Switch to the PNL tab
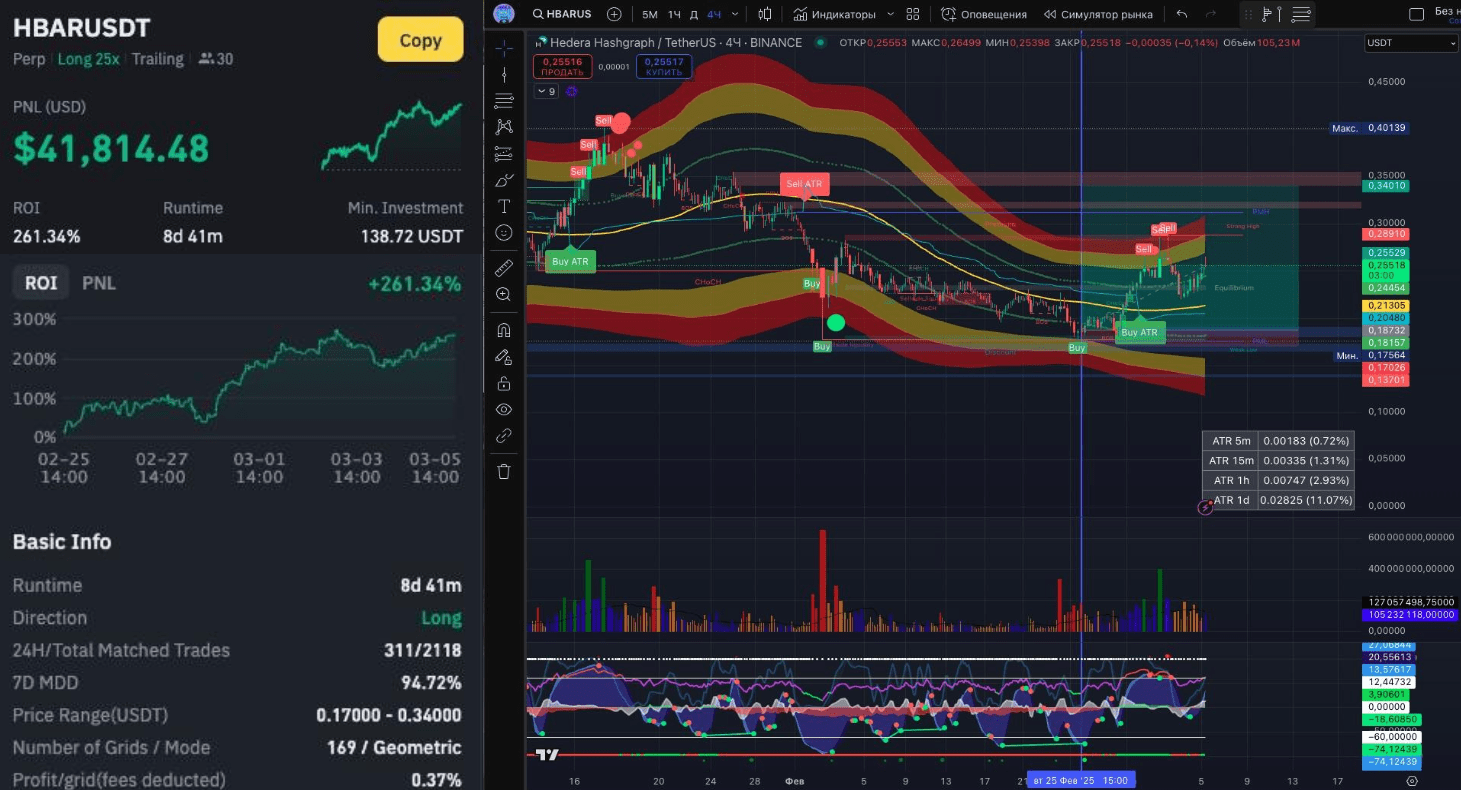 [99, 283]
